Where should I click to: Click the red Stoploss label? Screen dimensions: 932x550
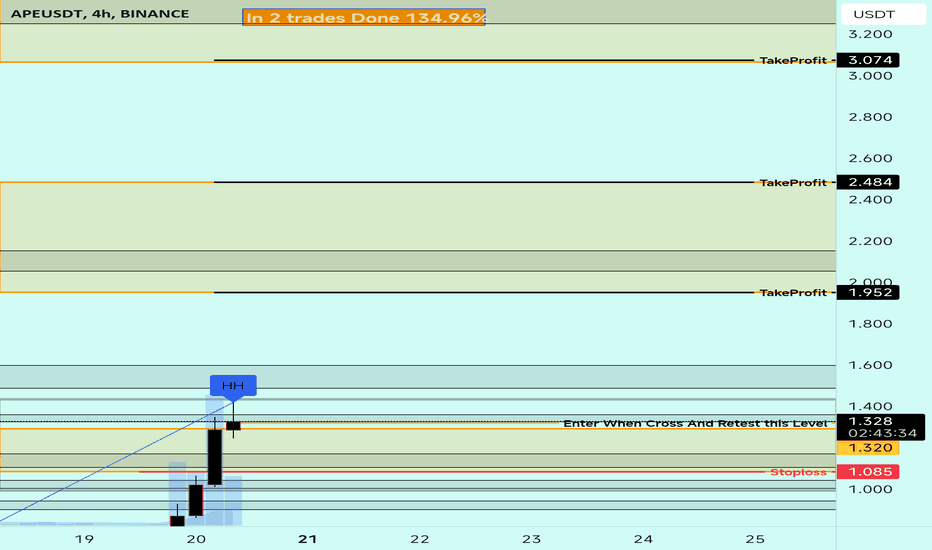click(798, 472)
